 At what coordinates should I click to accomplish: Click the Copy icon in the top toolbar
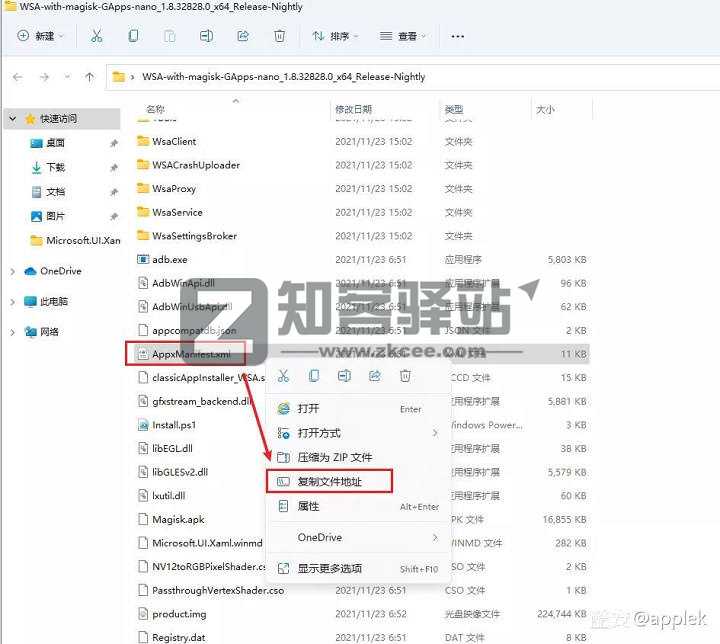(x=133, y=36)
